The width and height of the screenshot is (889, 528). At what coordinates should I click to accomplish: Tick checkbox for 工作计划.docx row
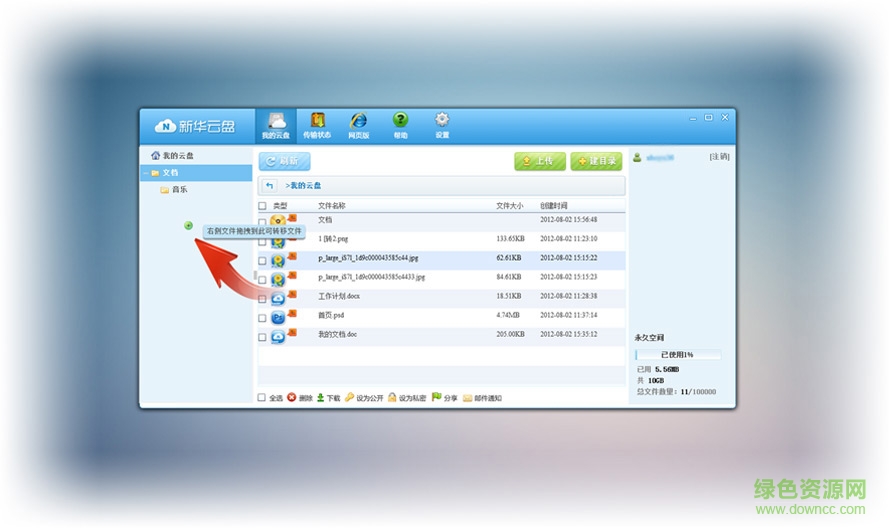pos(262,299)
